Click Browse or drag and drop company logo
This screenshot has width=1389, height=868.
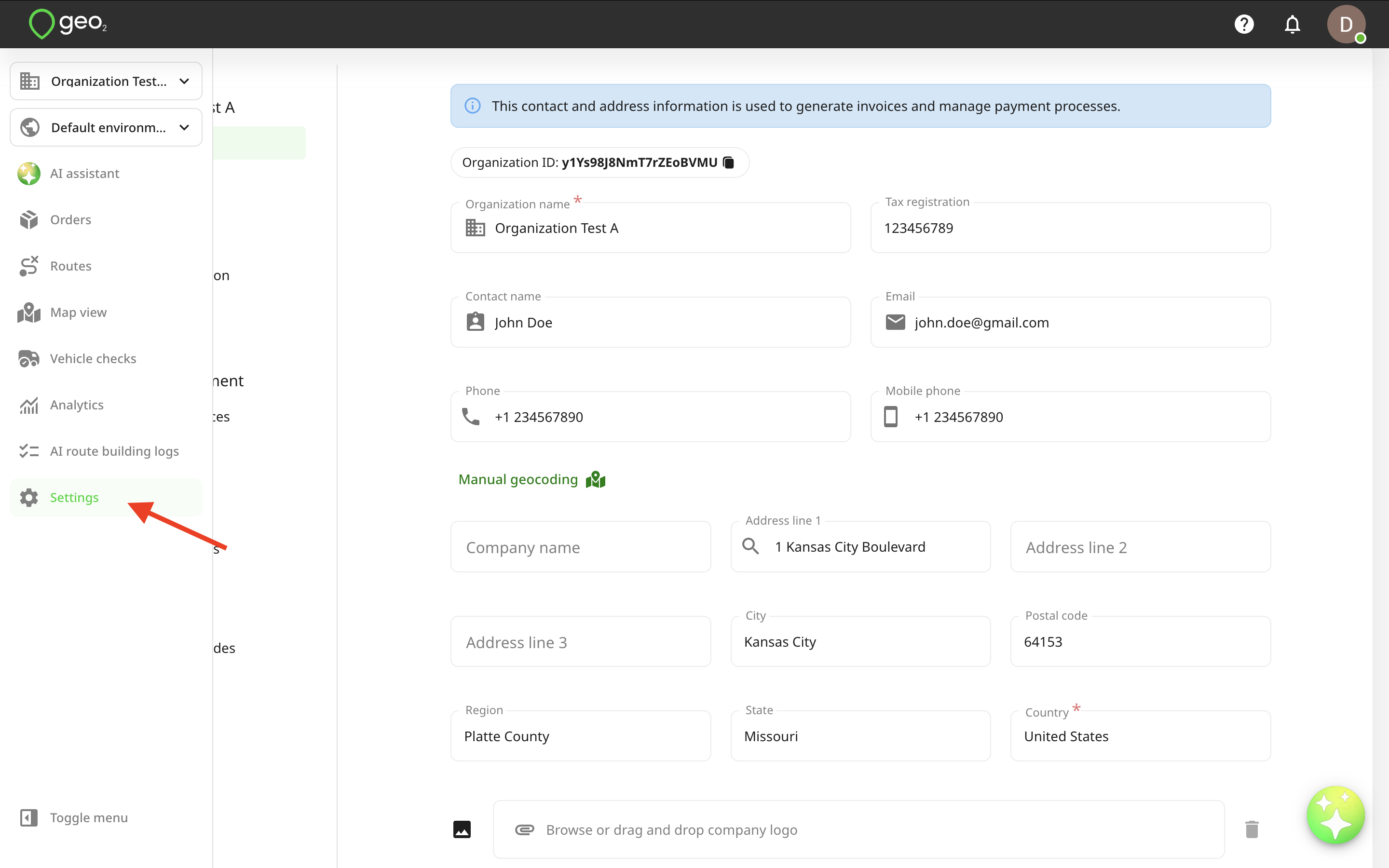[x=858, y=829]
